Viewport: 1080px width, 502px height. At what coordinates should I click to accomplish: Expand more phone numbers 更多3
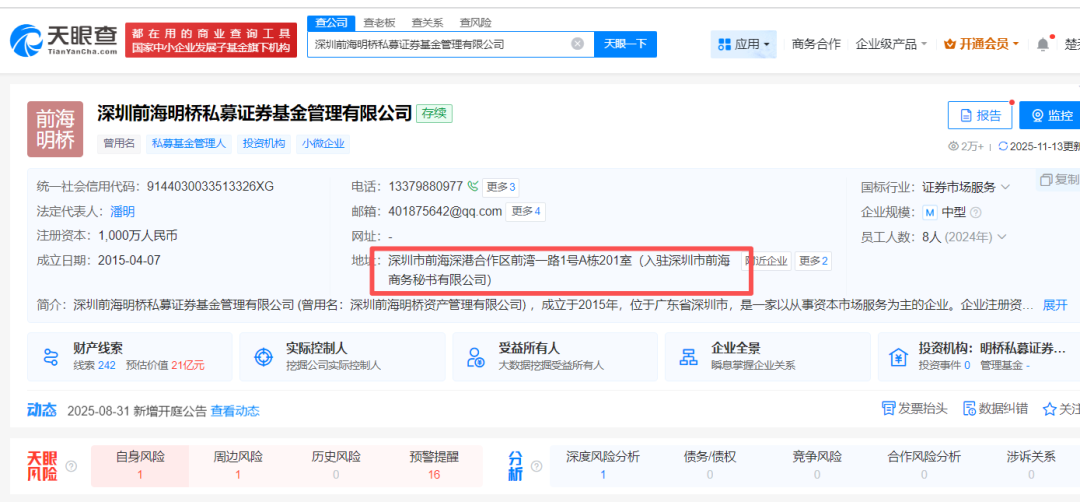[x=500, y=187]
